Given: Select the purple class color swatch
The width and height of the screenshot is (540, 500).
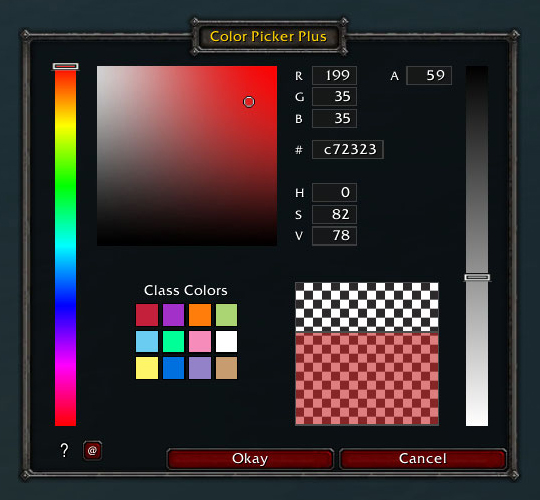Looking at the screenshot, I should point(173,315).
